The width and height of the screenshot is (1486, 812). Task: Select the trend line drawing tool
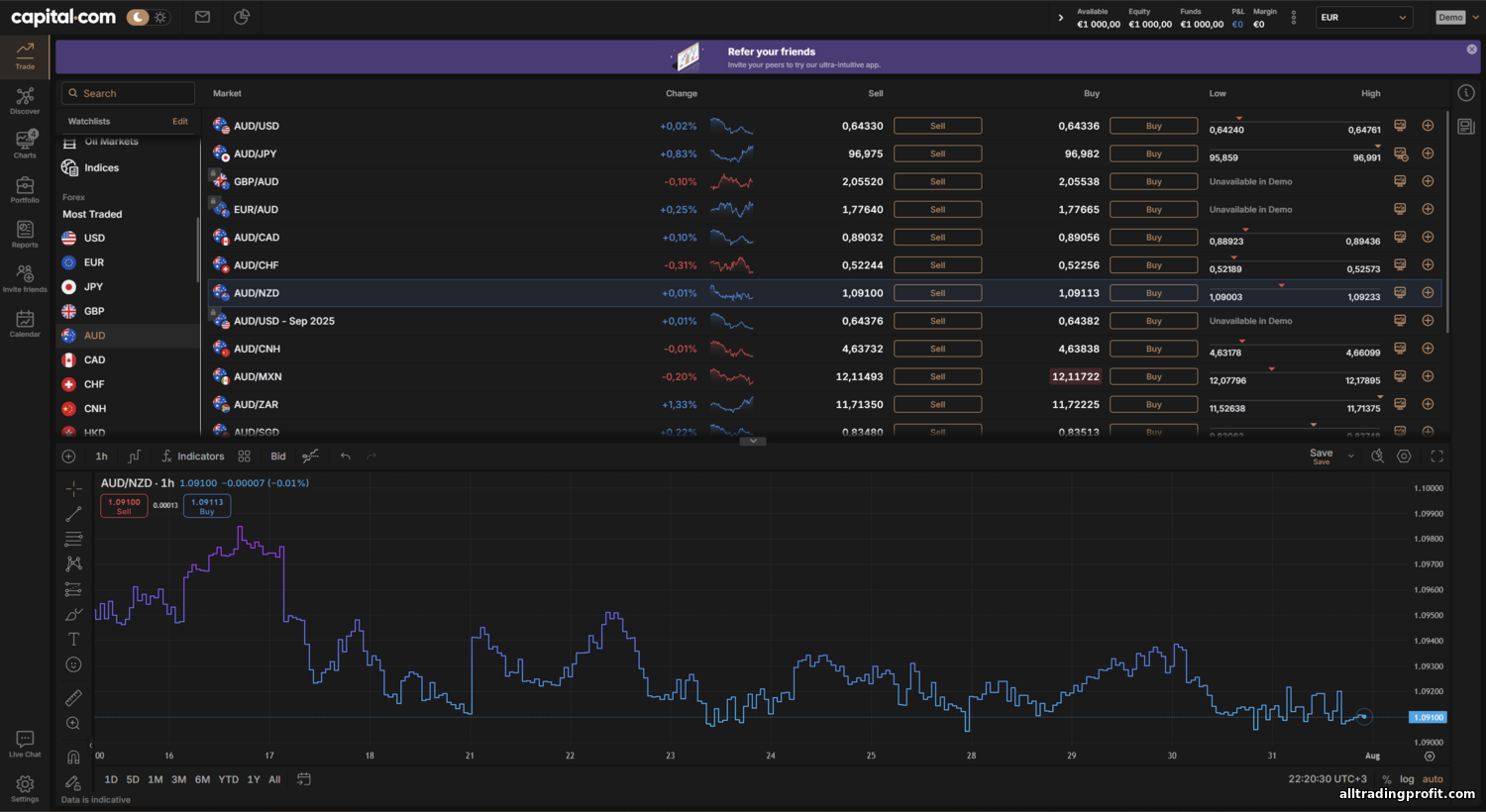pyautogui.click(x=73, y=514)
